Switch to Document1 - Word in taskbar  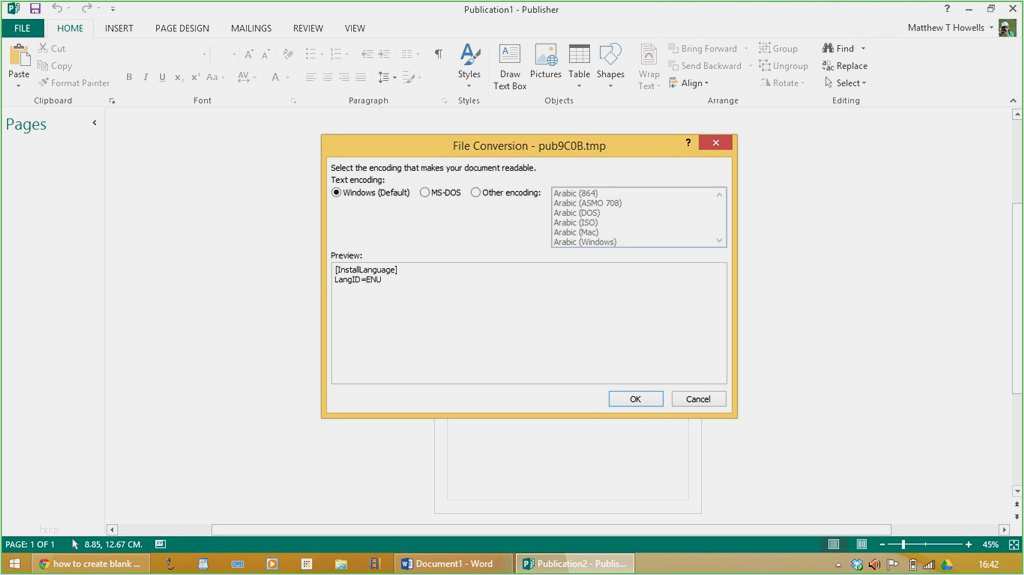[x=447, y=564]
